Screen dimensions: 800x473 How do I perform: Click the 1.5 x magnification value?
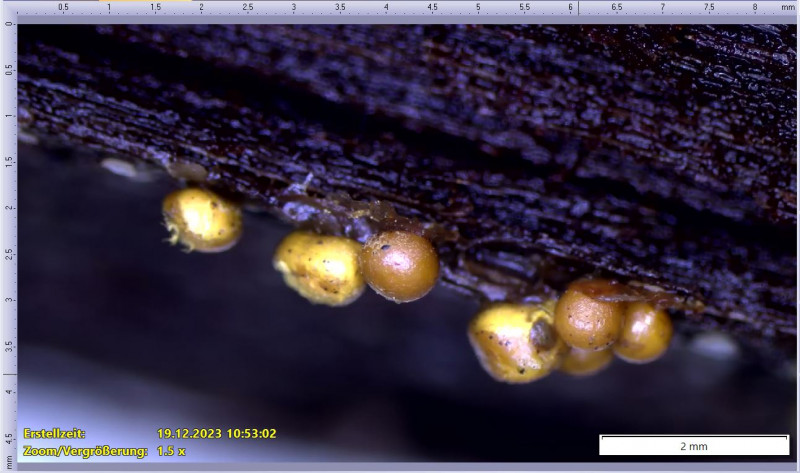[171, 451]
